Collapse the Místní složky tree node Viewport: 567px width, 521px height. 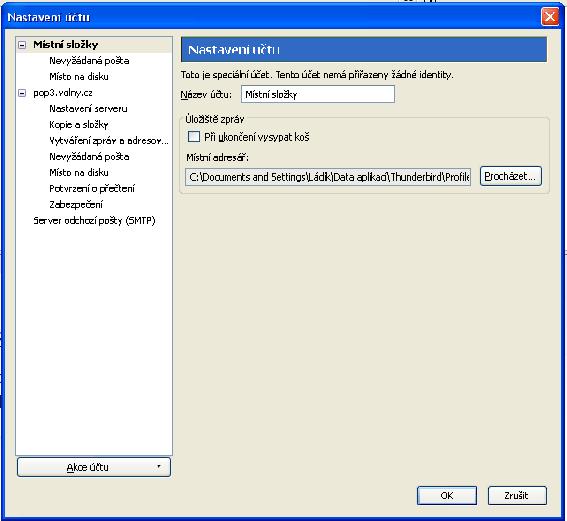click(x=22, y=45)
